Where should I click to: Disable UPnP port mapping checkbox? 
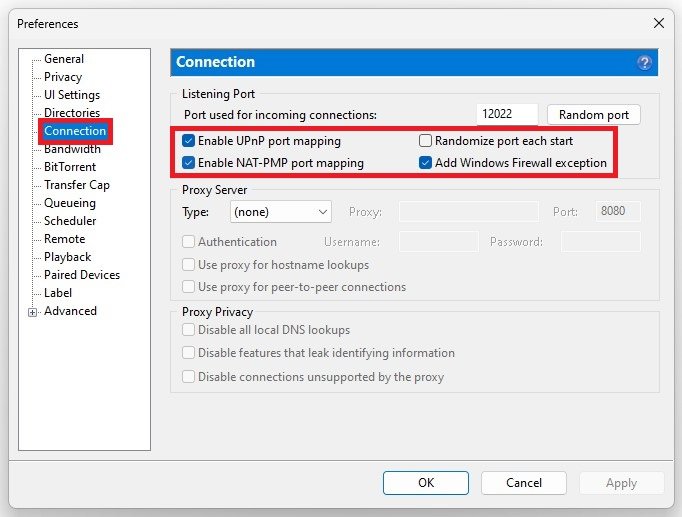point(188,141)
